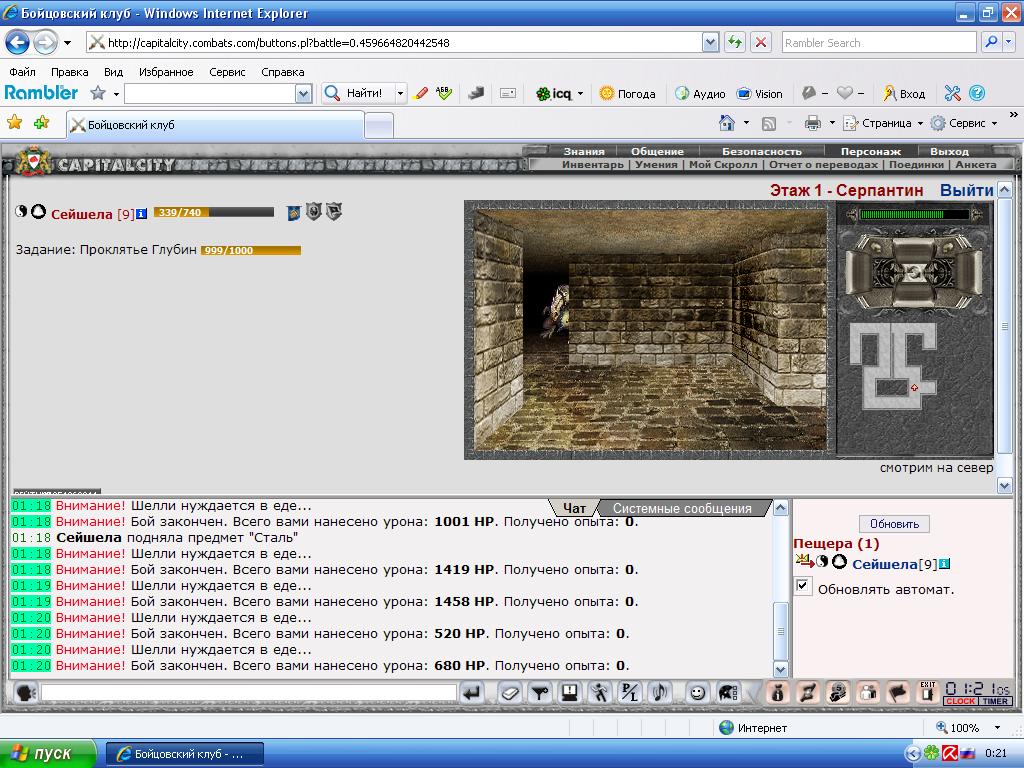
Task: Click the eraser clear-chat icon
Action: [x=509, y=693]
